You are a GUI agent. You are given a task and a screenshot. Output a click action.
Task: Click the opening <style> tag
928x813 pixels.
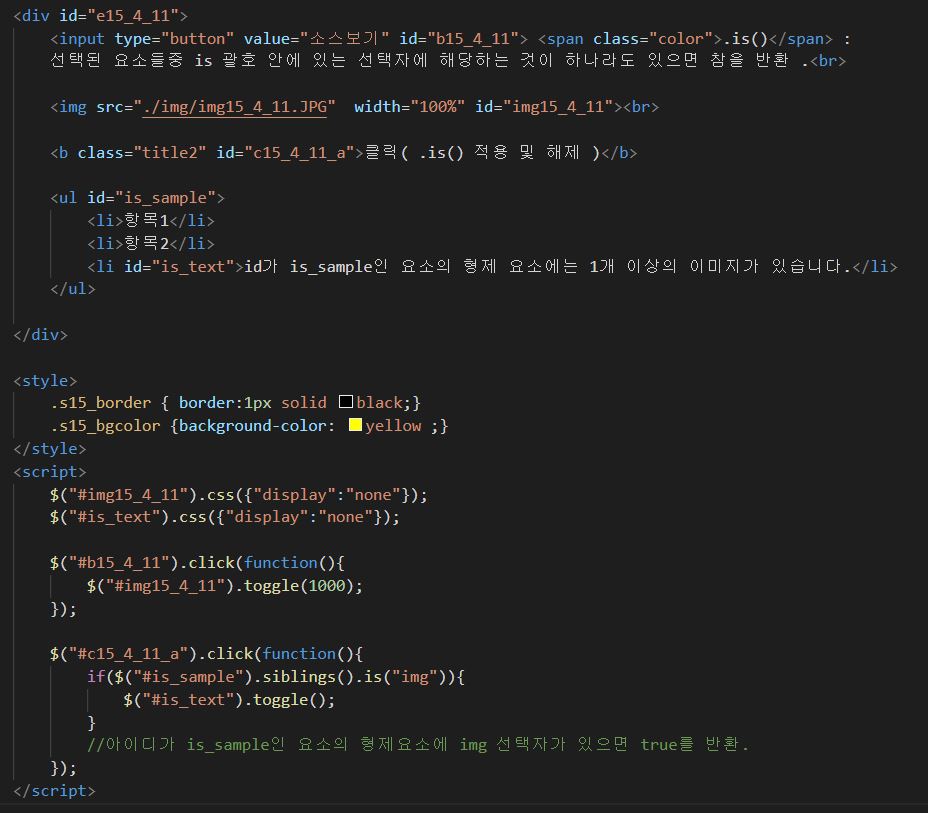coord(45,380)
